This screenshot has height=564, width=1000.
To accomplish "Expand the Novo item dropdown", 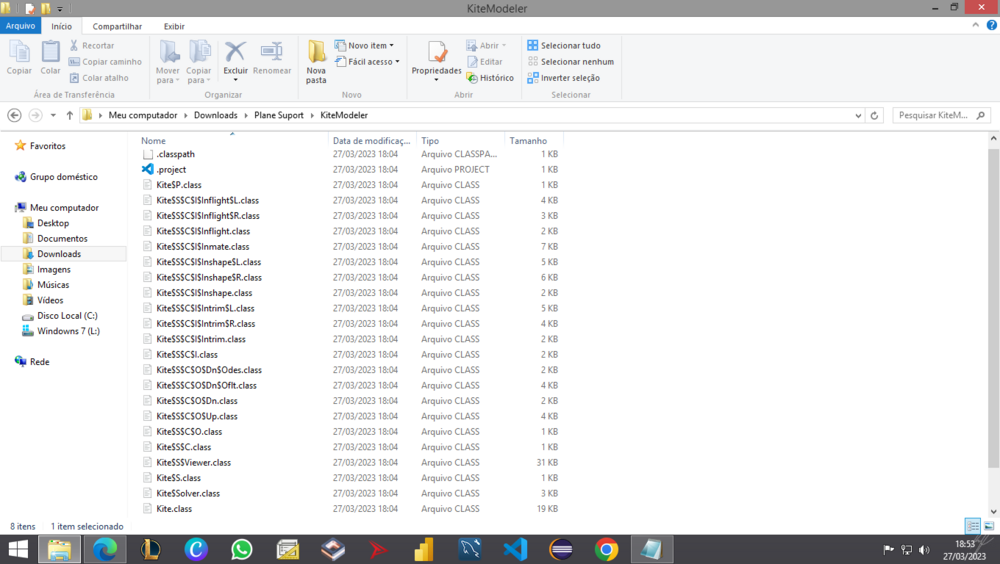I will [365, 46].
